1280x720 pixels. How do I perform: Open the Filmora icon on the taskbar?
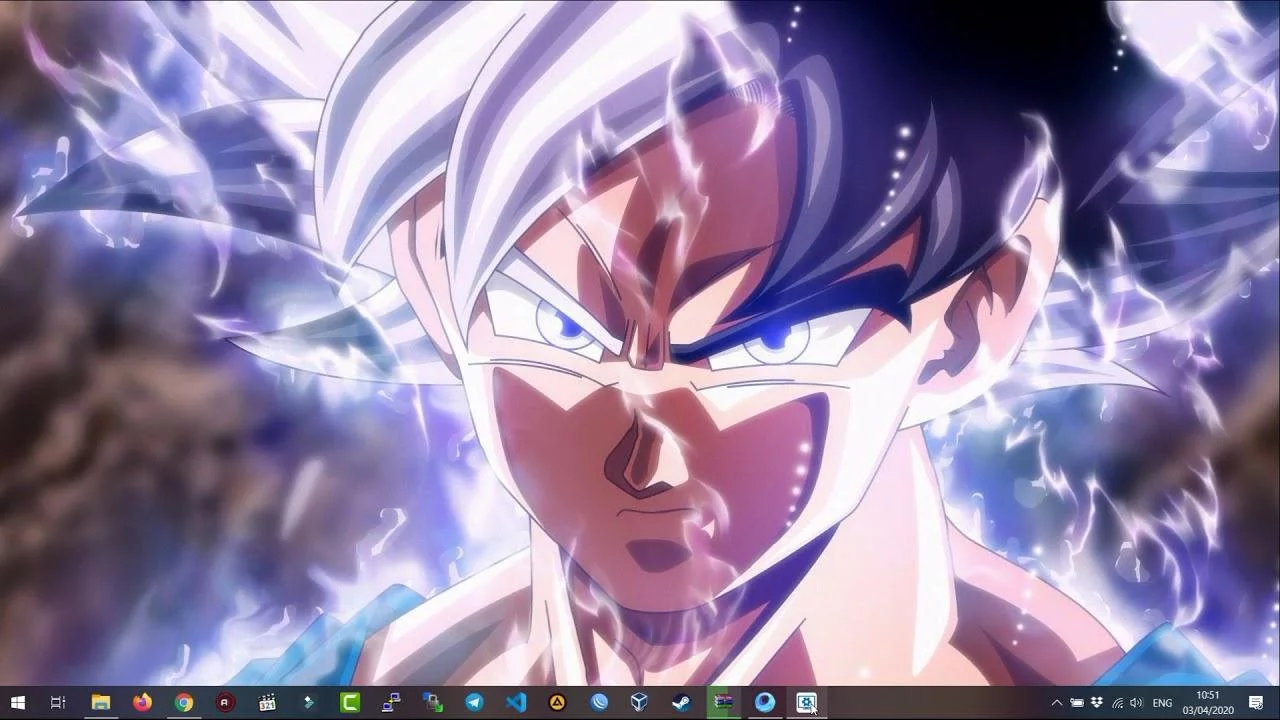click(x=309, y=703)
